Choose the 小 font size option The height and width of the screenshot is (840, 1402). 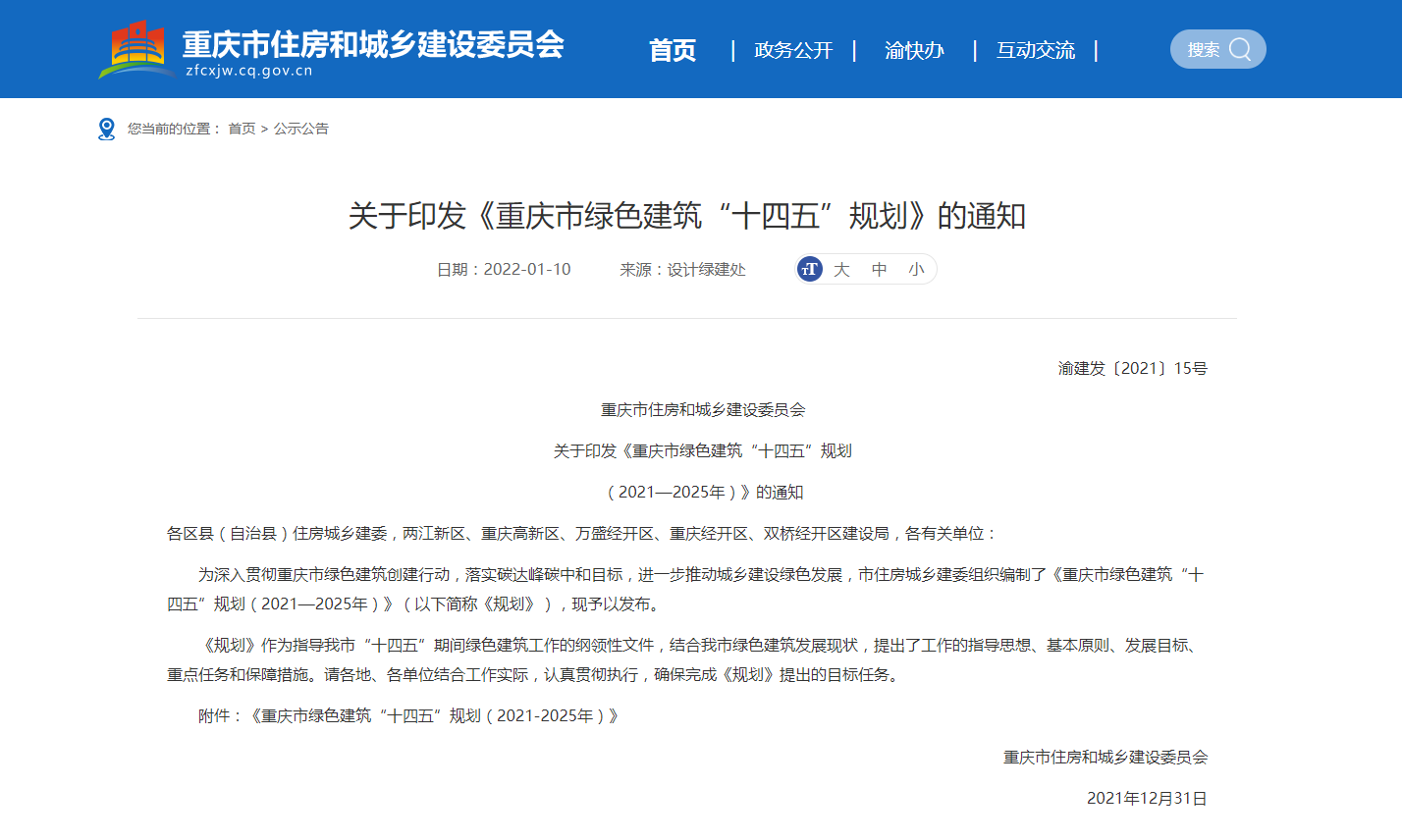click(916, 269)
